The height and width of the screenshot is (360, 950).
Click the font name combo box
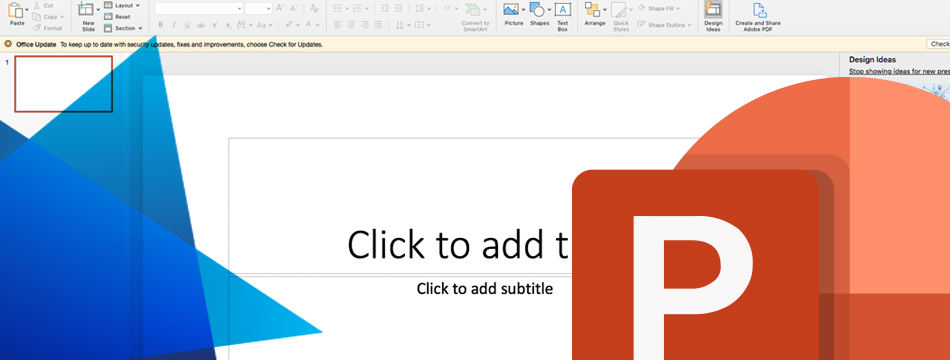(198, 8)
